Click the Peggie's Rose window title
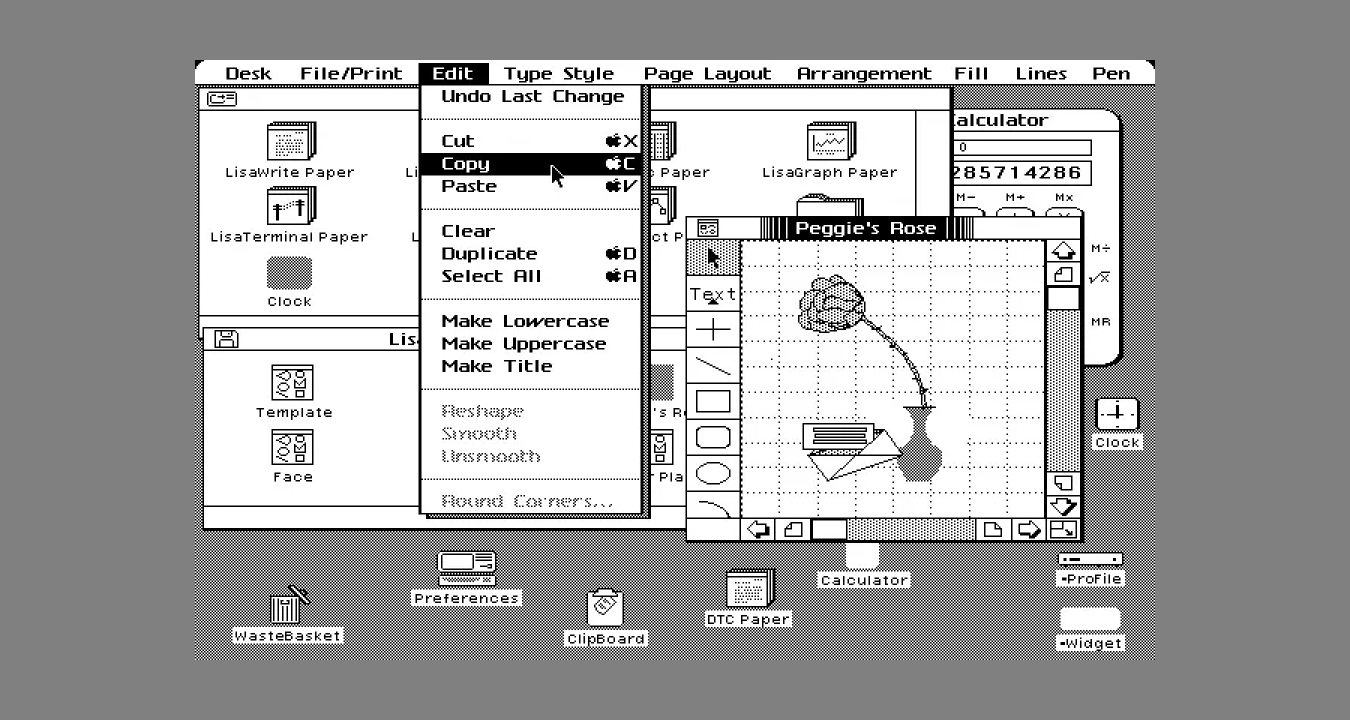Viewport: 1350px width, 720px height. (x=865, y=229)
